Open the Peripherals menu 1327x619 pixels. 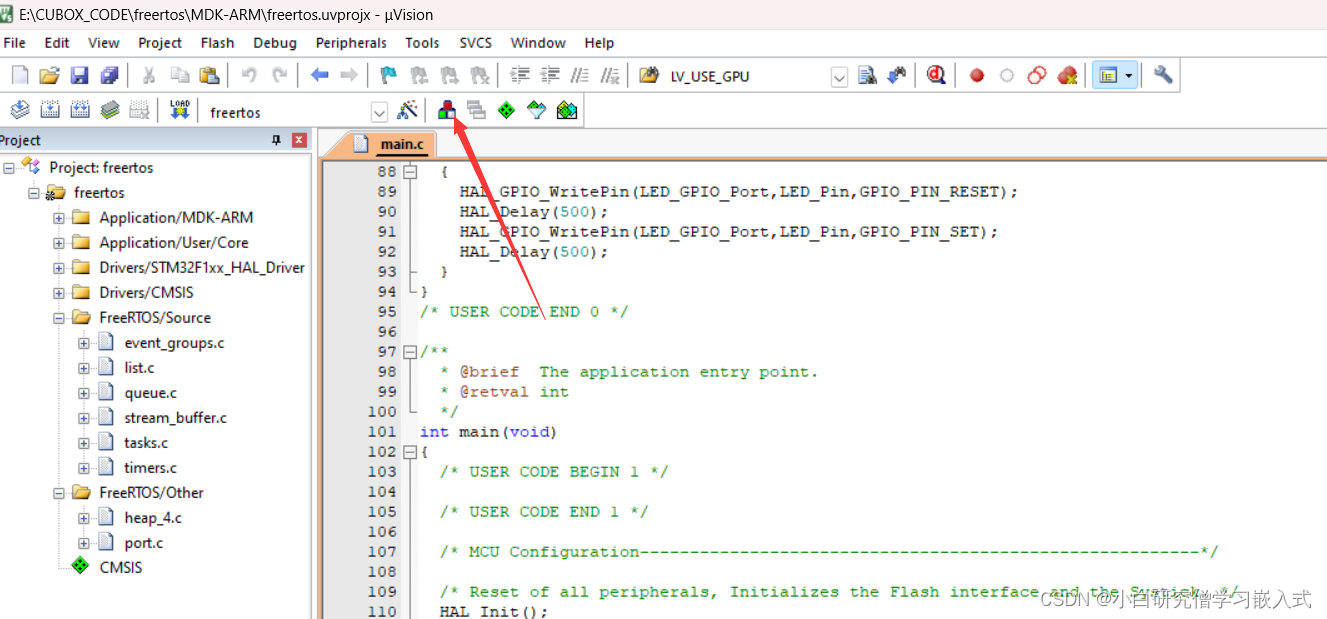pyautogui.click(x=351, y=43)
